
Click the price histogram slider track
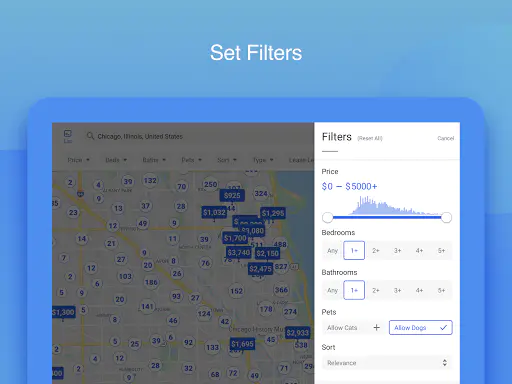point(387,217)
